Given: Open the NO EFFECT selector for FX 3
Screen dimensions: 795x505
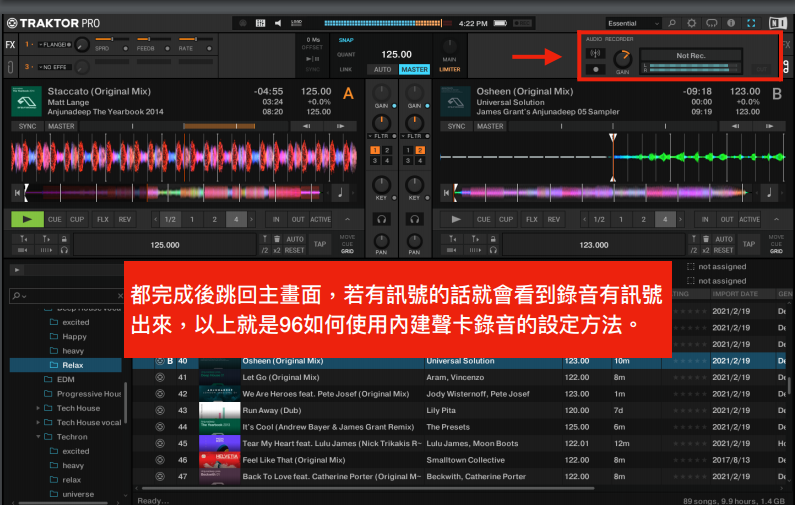Looking at the screenshot, I should [x=55, y=67].
